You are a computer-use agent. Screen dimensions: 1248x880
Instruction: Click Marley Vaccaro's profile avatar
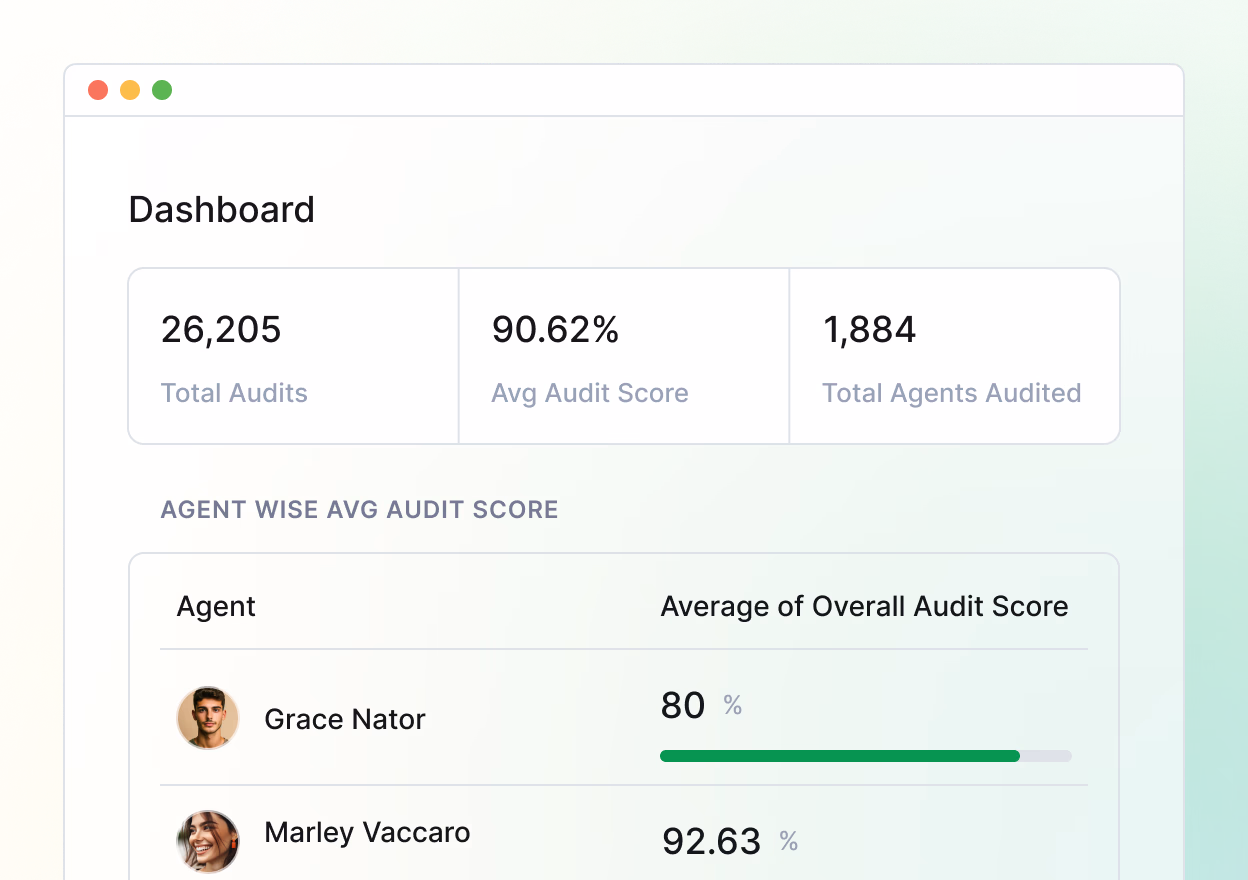click(208, 841)
